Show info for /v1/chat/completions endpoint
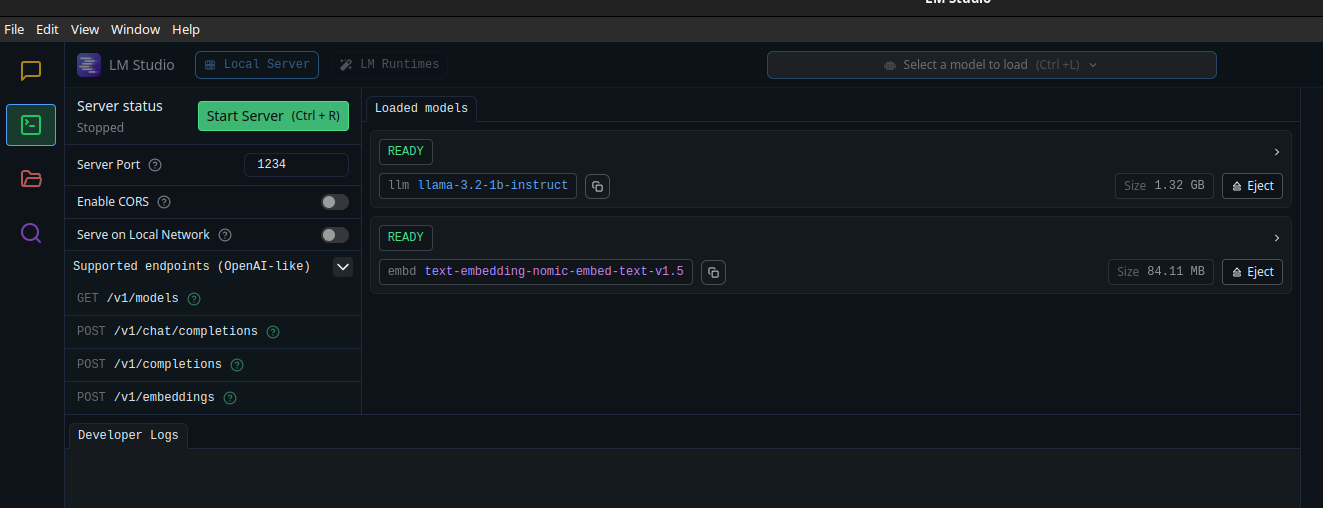Viewport: 1323px width, 508px height. pyautogui.click(x=273, y=331)
